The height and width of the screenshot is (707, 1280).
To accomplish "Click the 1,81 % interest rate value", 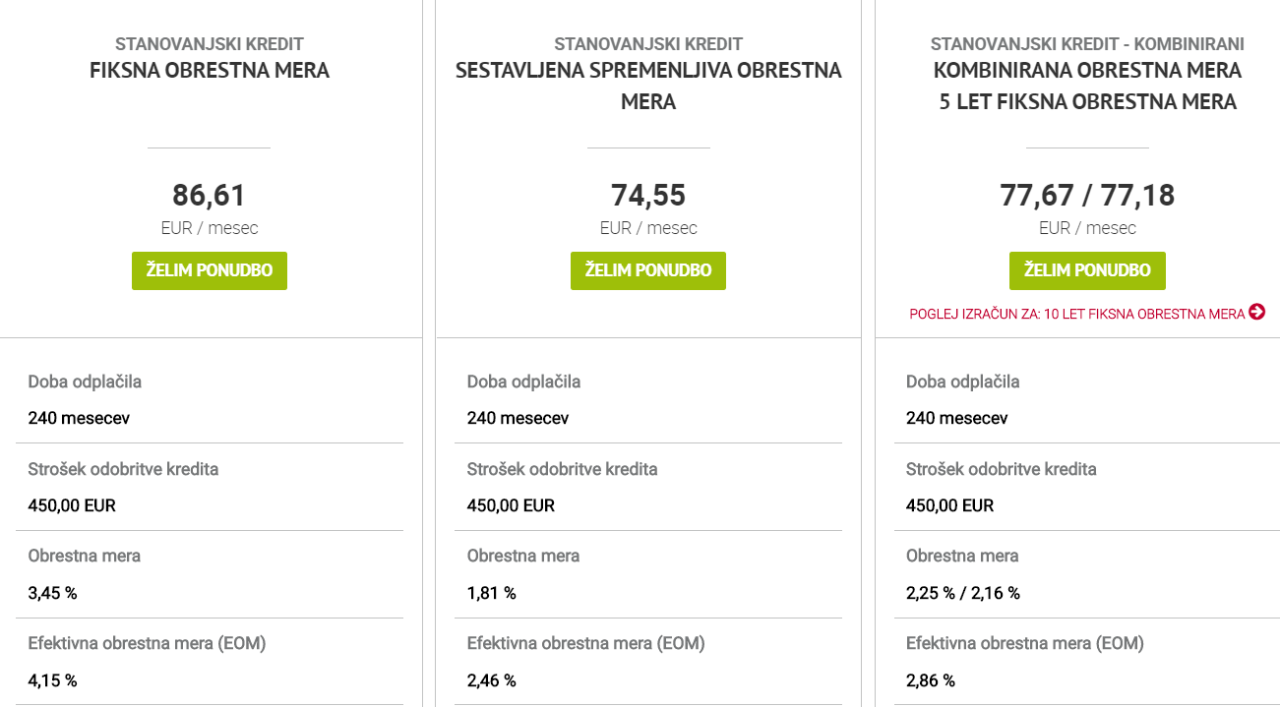I will point(492,593).
